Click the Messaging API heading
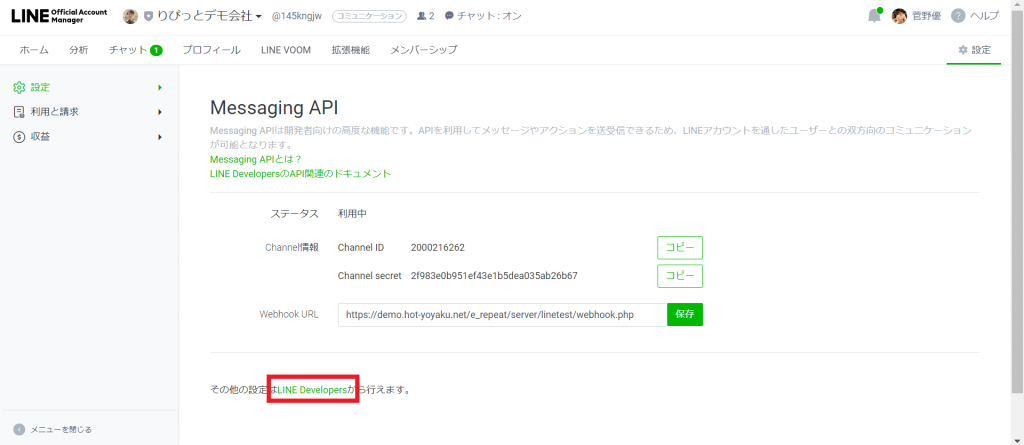Viewport: 1024px width, 445px height. [x=274, y=108]
